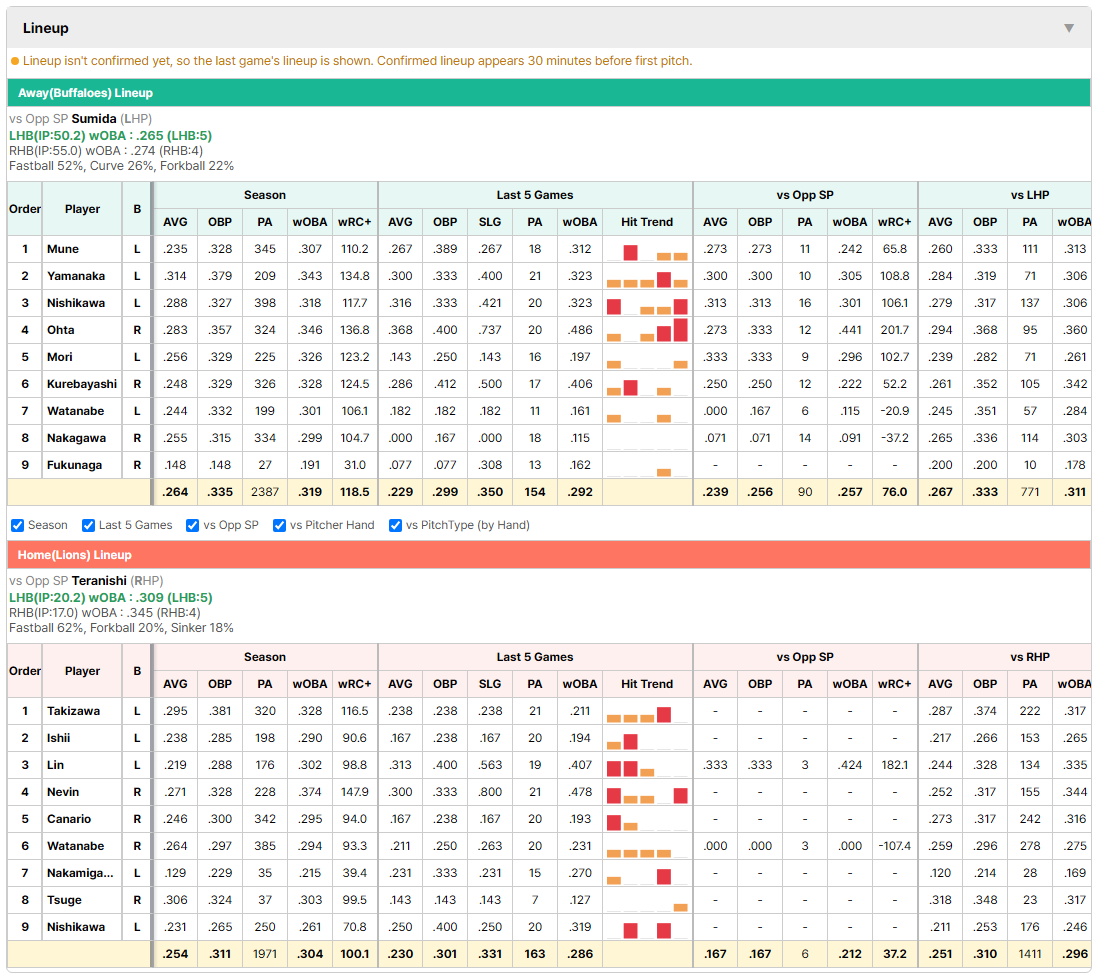Toggle the vs Opp SP checkbox
This screenshot has height=979, width=1098.
click(x=193, y=525)
